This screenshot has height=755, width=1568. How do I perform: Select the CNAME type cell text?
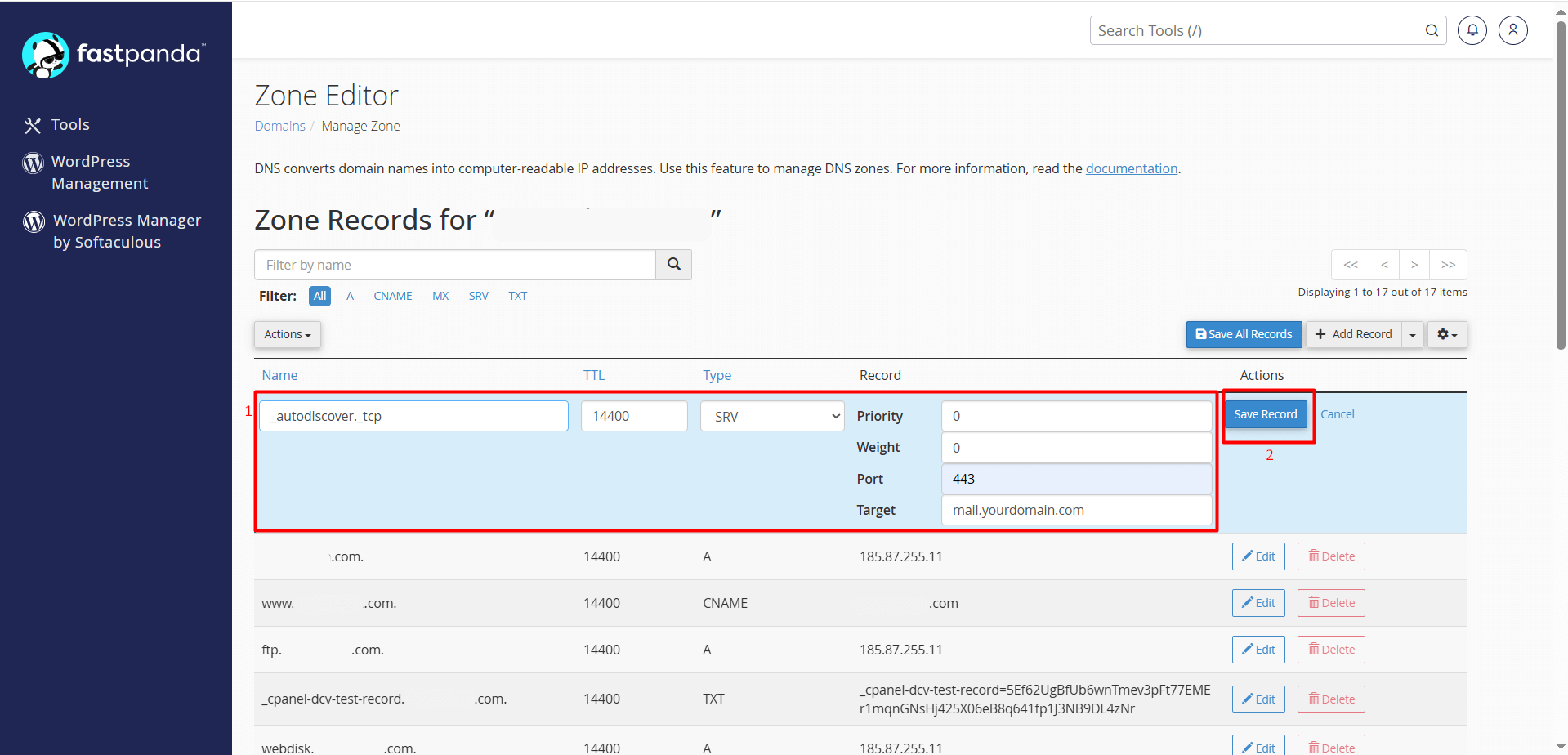coord(725,603)
